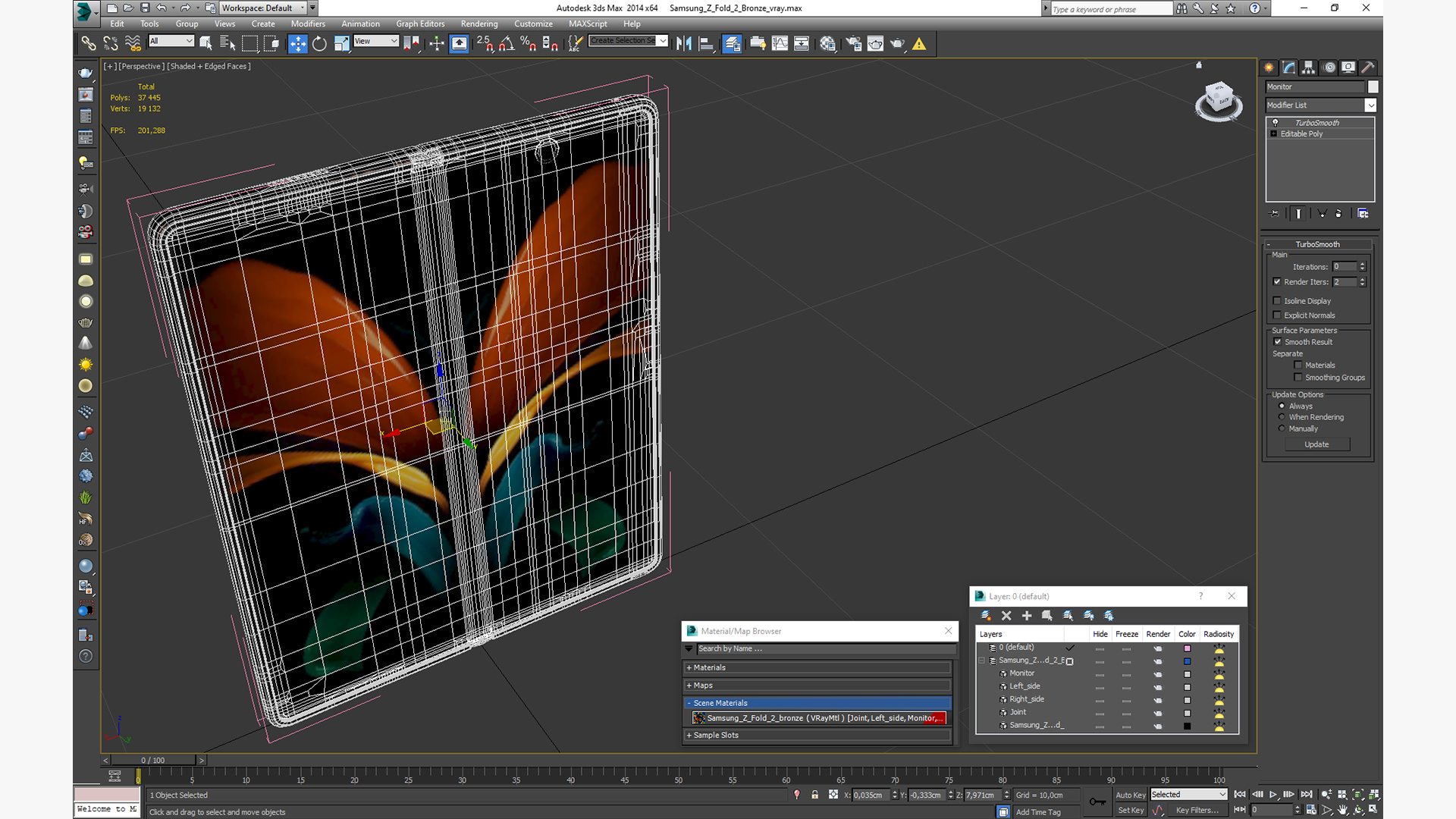Select the Always update option

1282,406
